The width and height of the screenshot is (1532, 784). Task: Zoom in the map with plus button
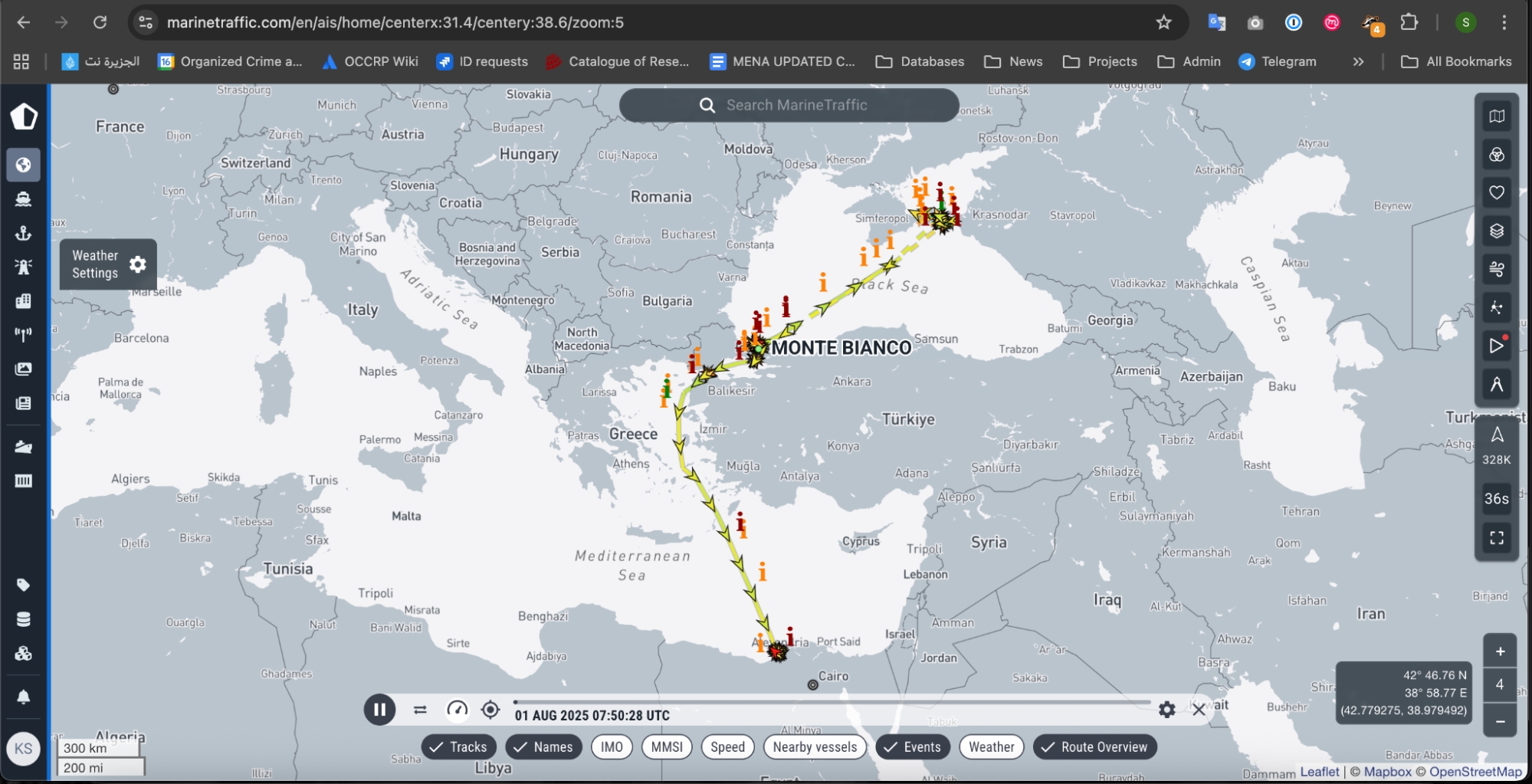pyautogui.click(x=1500, y=652)
